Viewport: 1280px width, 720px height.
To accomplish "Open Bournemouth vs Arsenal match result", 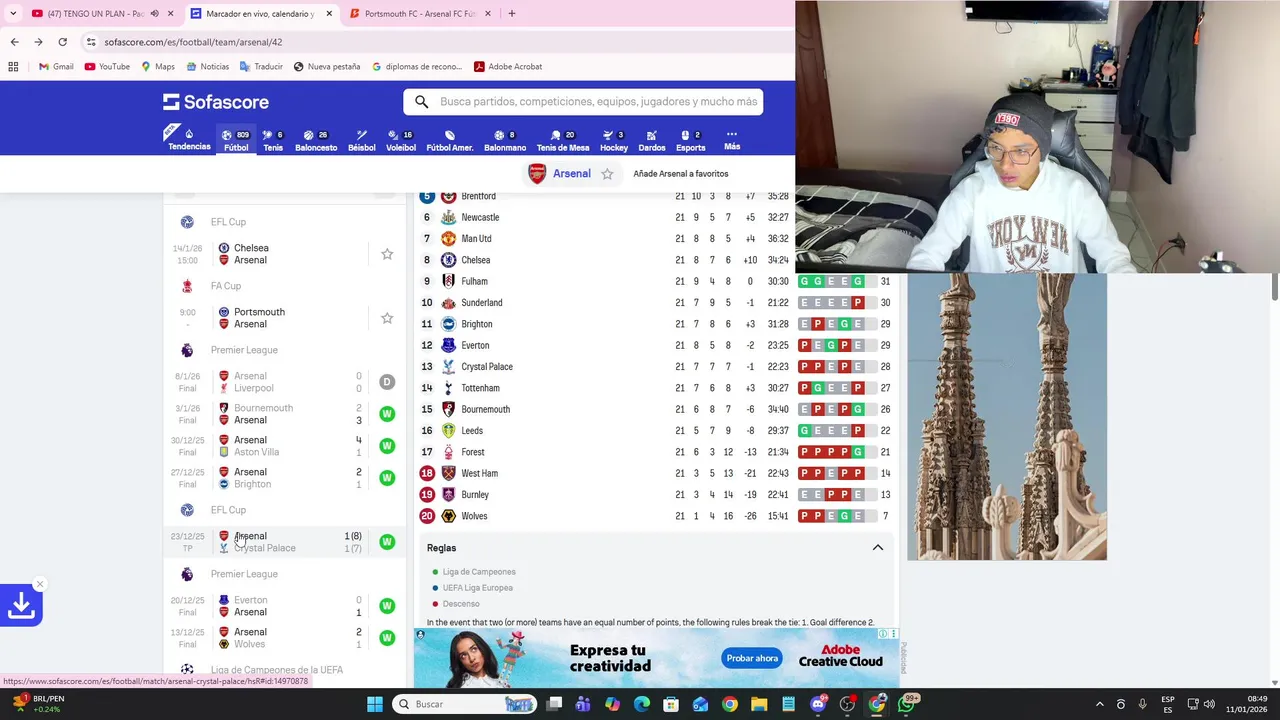I will tap(285, 414).
